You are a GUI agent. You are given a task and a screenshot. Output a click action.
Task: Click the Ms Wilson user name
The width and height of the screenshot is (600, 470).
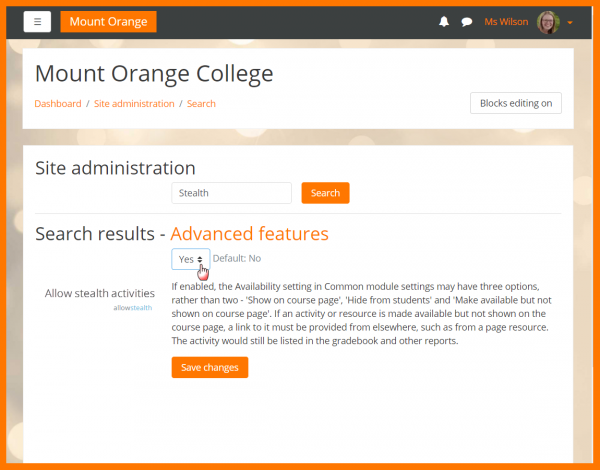507,22
